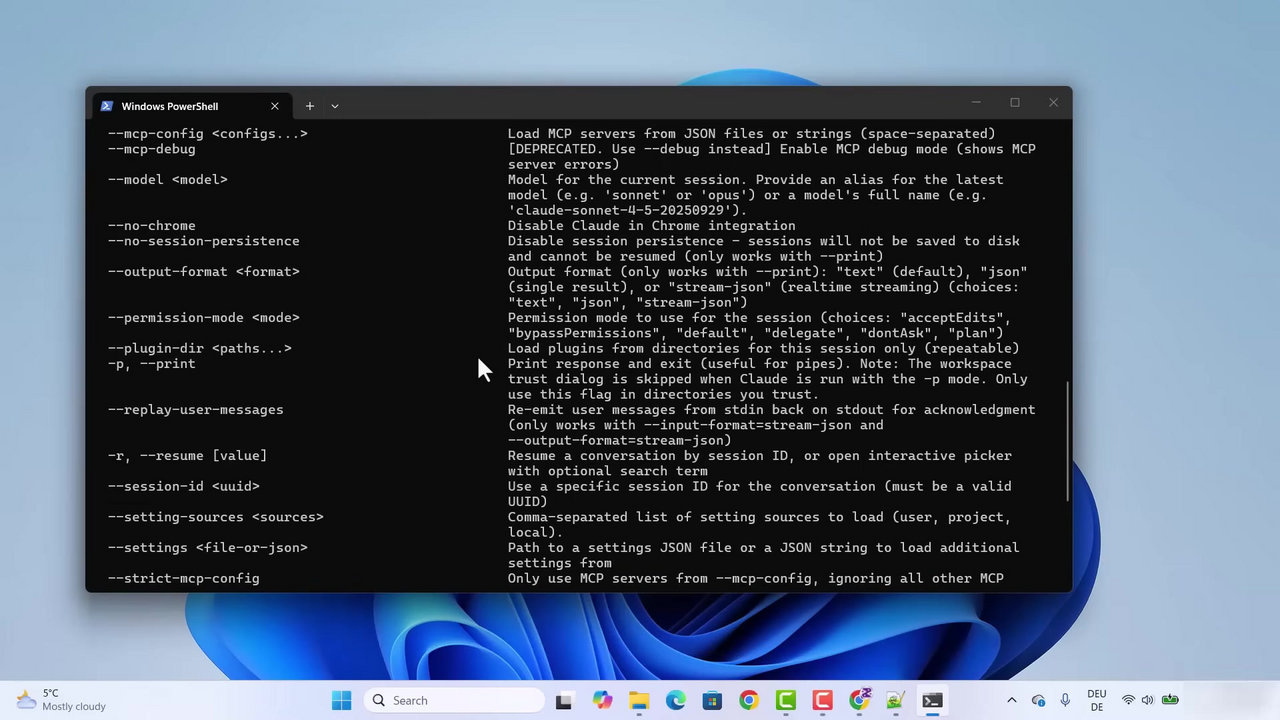The image size is (1280, 720).
Task: Open Notepad++ from the taskbar
Action: point(896,700)
